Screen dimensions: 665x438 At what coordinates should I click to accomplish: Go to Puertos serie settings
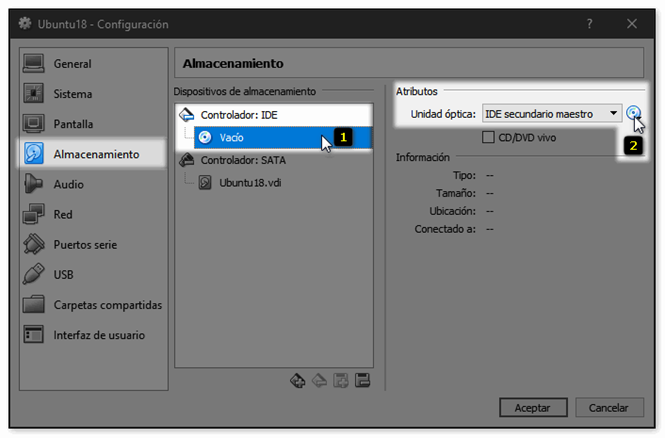coord(93,245)
